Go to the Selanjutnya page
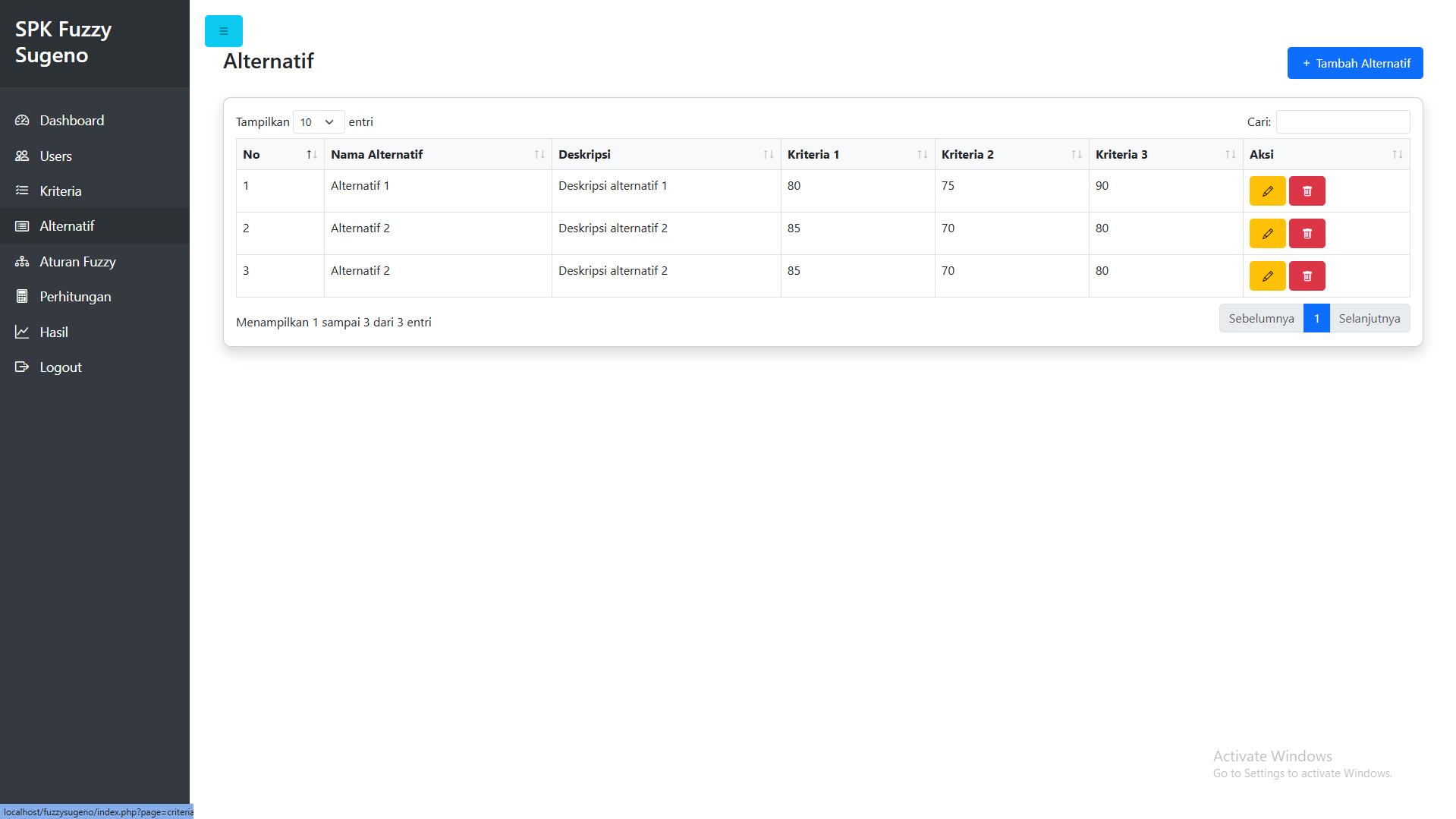1456x819 pixels. tap(1370, 319)
